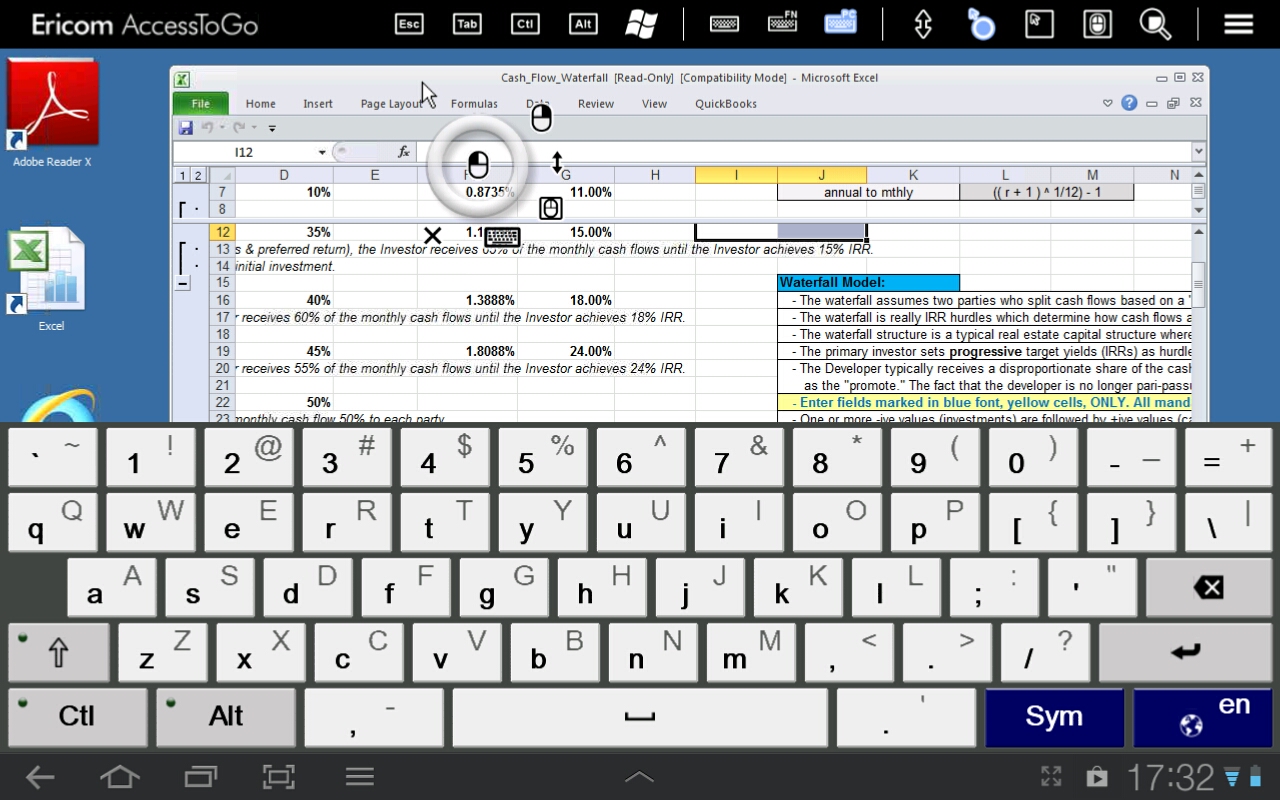The height and width of the screenshot is (800, 1280).
Task: Open the Name Box dropdown next to I12
Action: tap(322, 153)
